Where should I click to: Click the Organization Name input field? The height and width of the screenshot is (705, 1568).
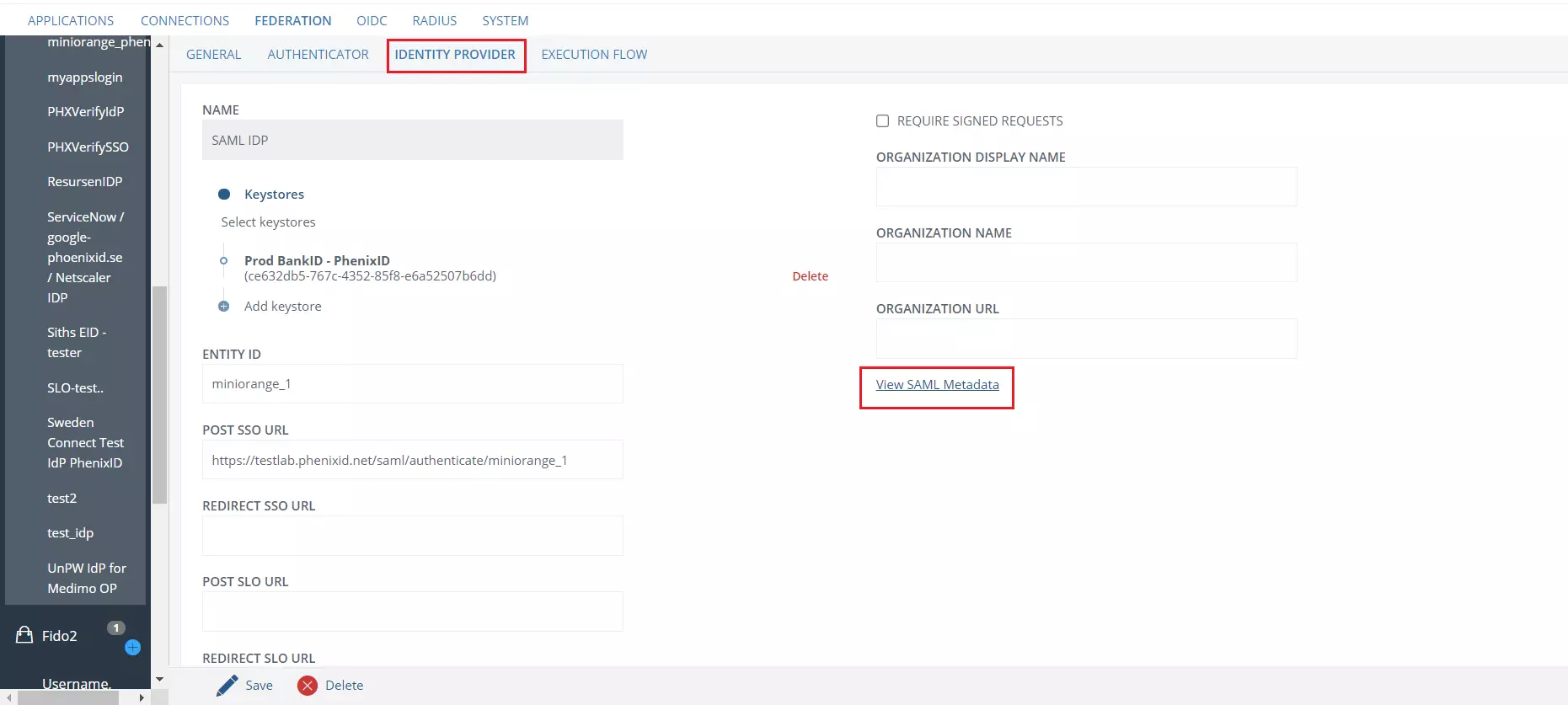(x=1087, y=263)
